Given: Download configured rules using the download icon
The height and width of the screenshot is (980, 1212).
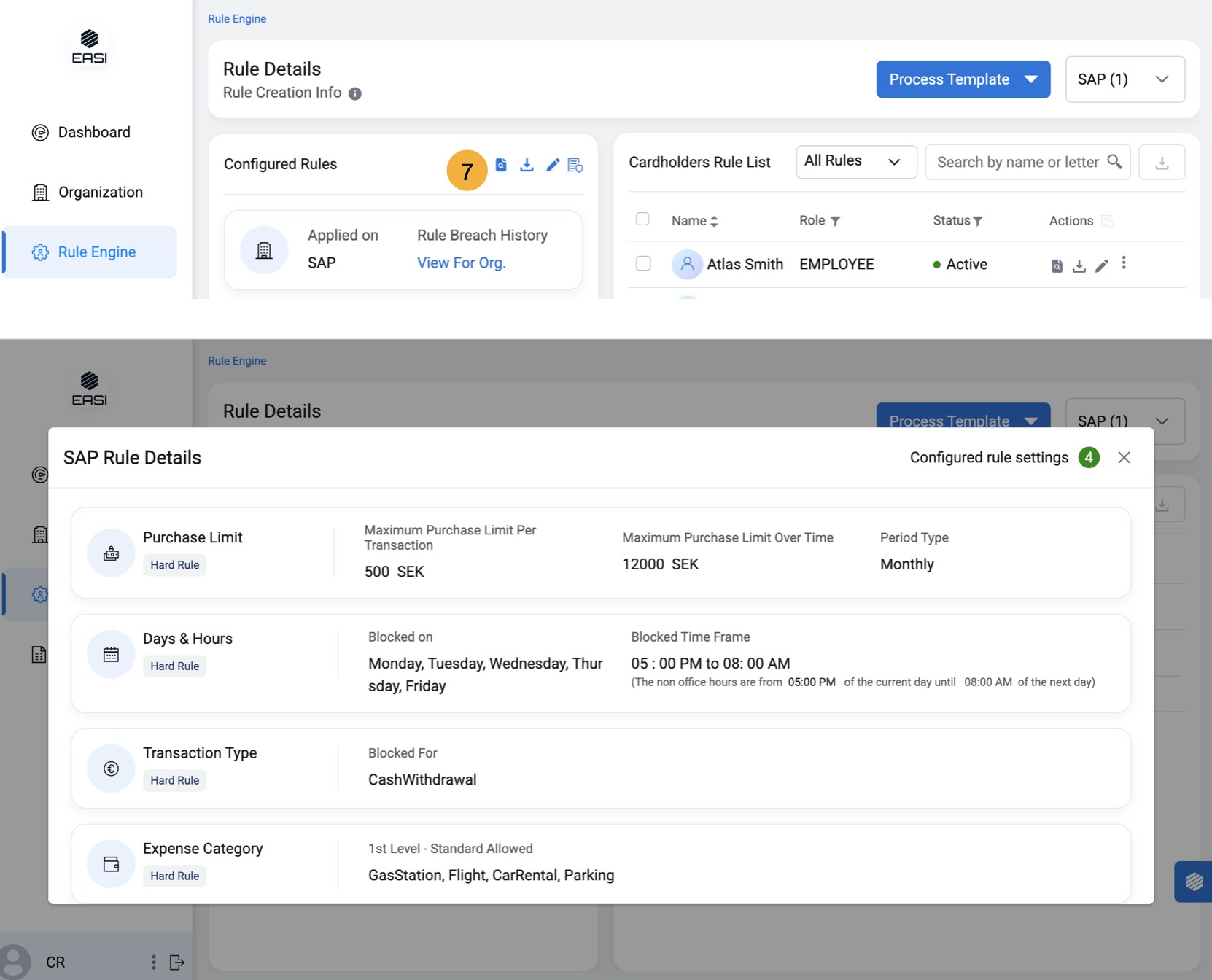Looking at the screenshot, I should (x=527, y=166).
